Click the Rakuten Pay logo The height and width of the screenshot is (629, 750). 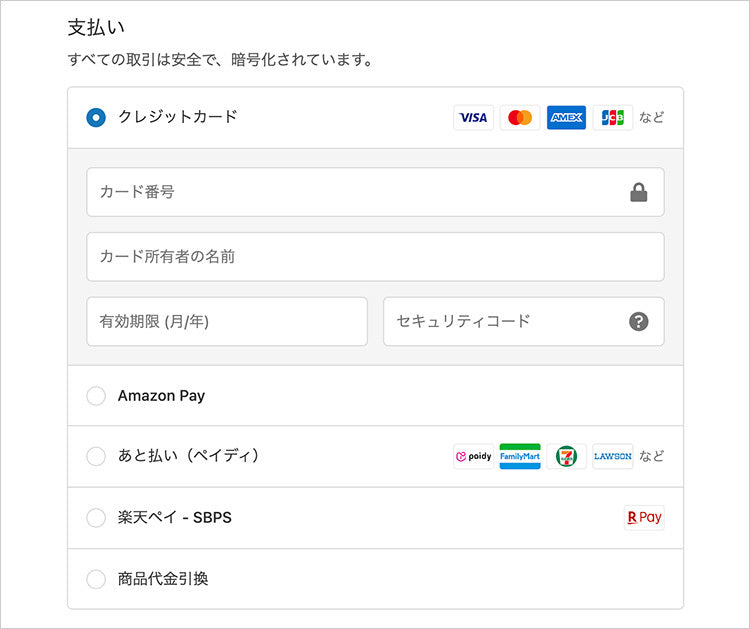(644, 518)
